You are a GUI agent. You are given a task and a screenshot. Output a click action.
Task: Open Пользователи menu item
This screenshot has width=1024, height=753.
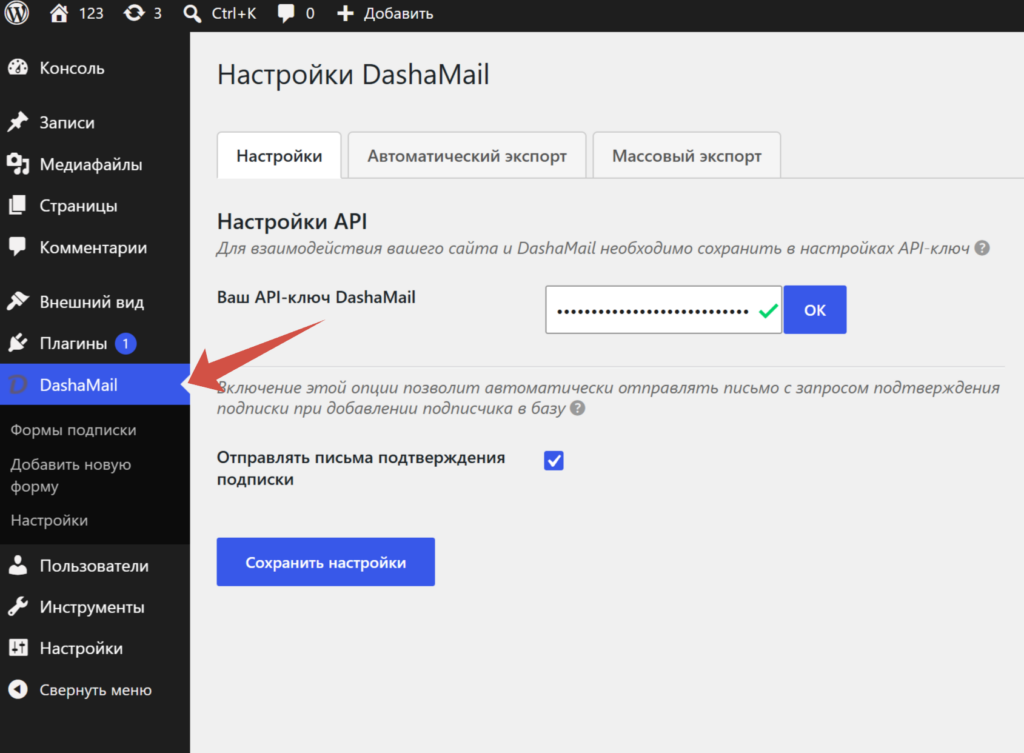pyautogui.click(x=95, y=566)
